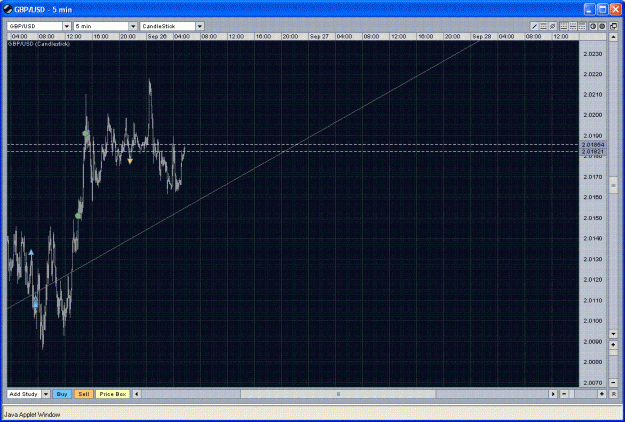Click the upper green circle marker
The image size is (625, 422).
click(85, 133)
